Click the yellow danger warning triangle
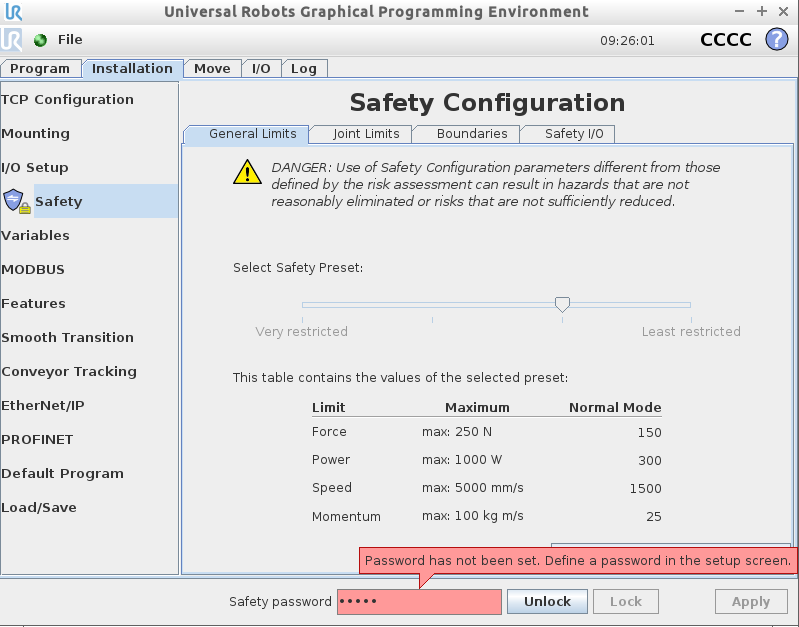Viewport: 799px width, 627px height. tap(247, 172)
